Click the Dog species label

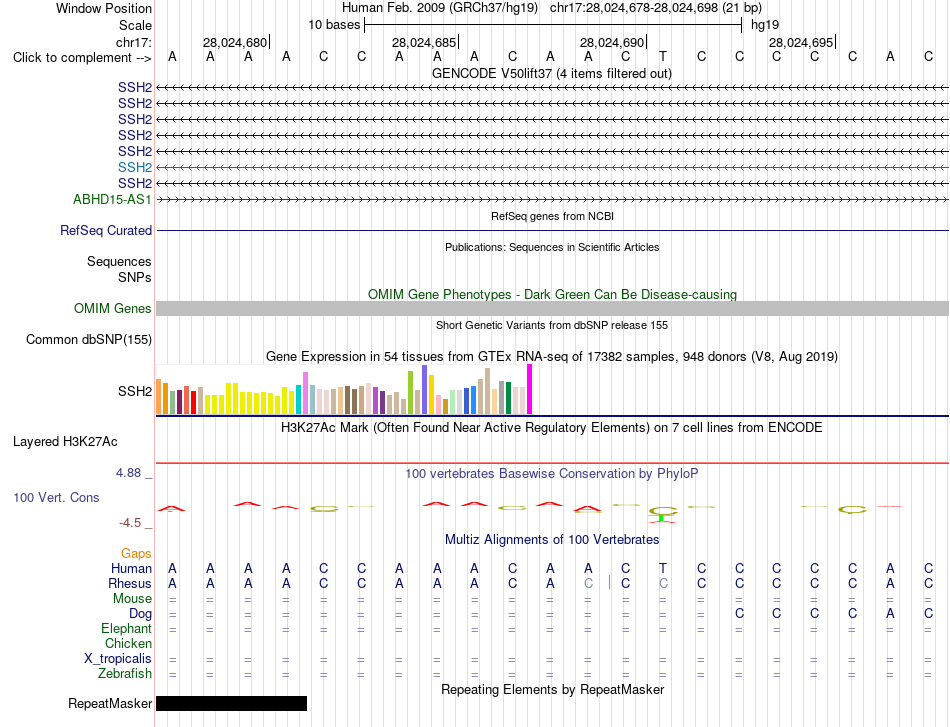coord(140,614)
